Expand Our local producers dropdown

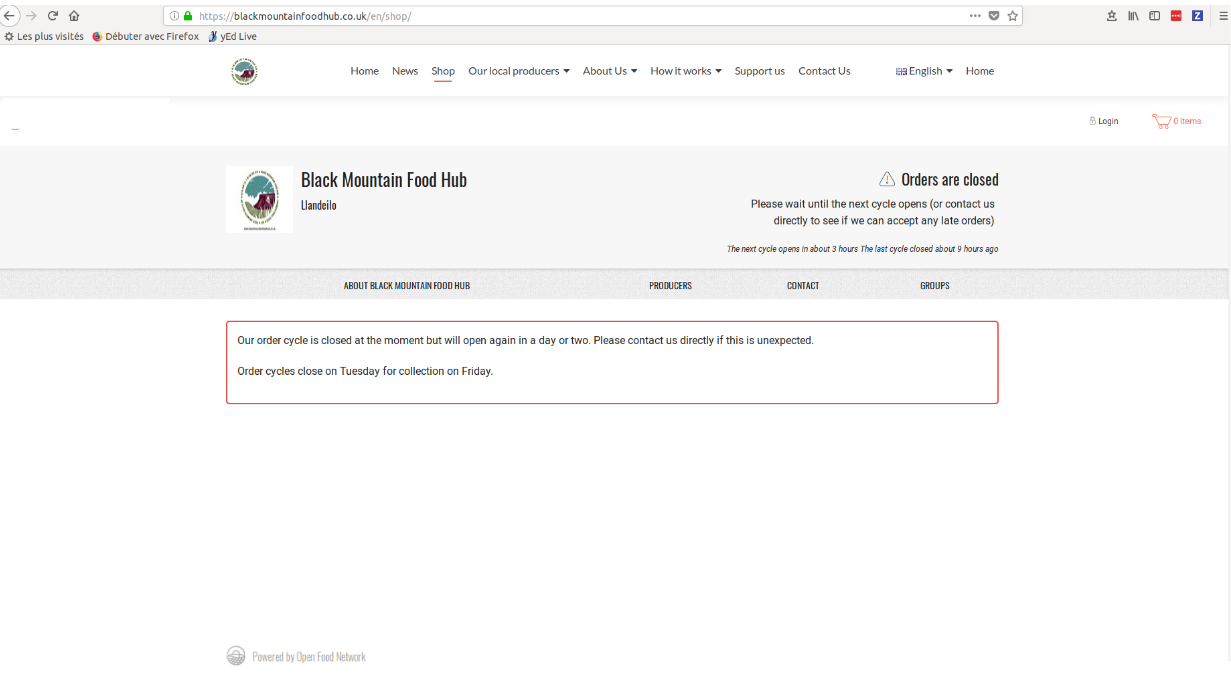(x=519, y=71)
